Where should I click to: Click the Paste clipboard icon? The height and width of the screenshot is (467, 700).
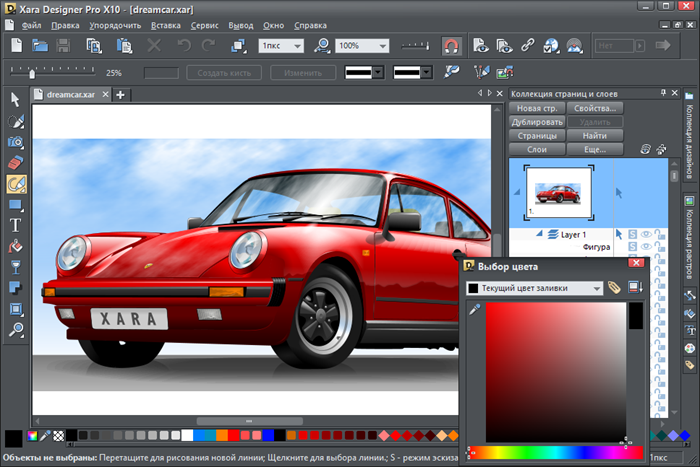(124, 45)
